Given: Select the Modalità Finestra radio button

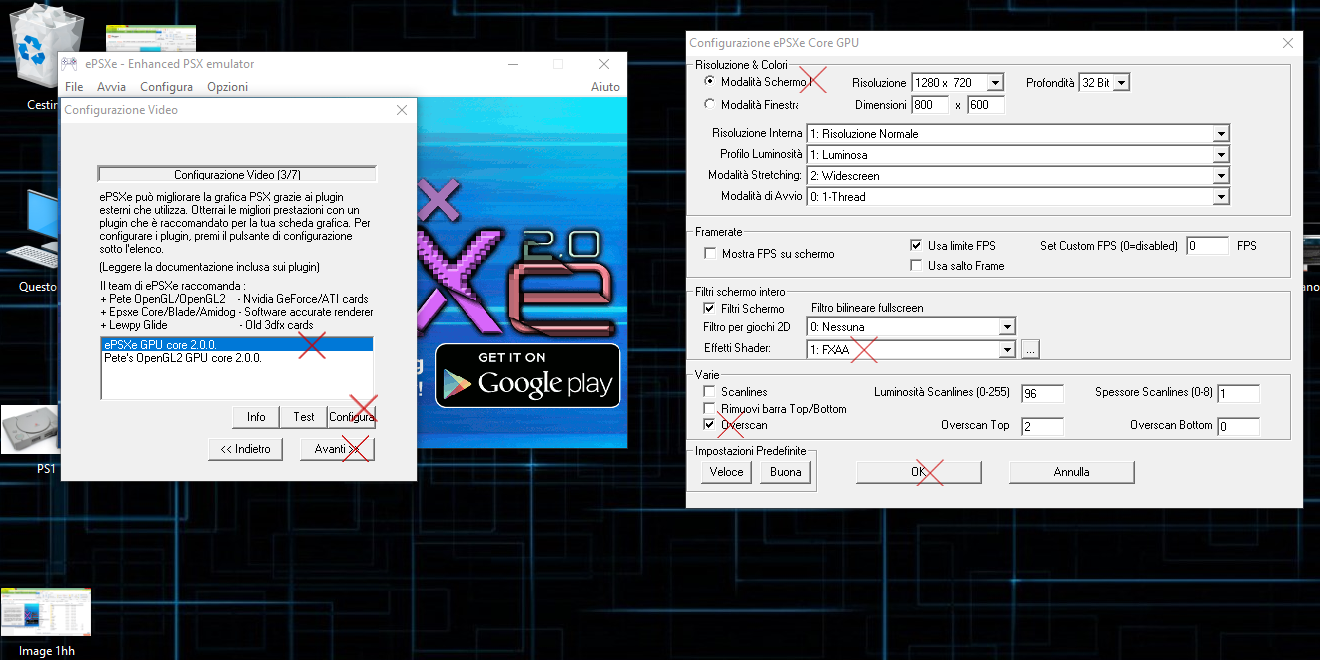Looking at the screenshot, I should (709, 103).
